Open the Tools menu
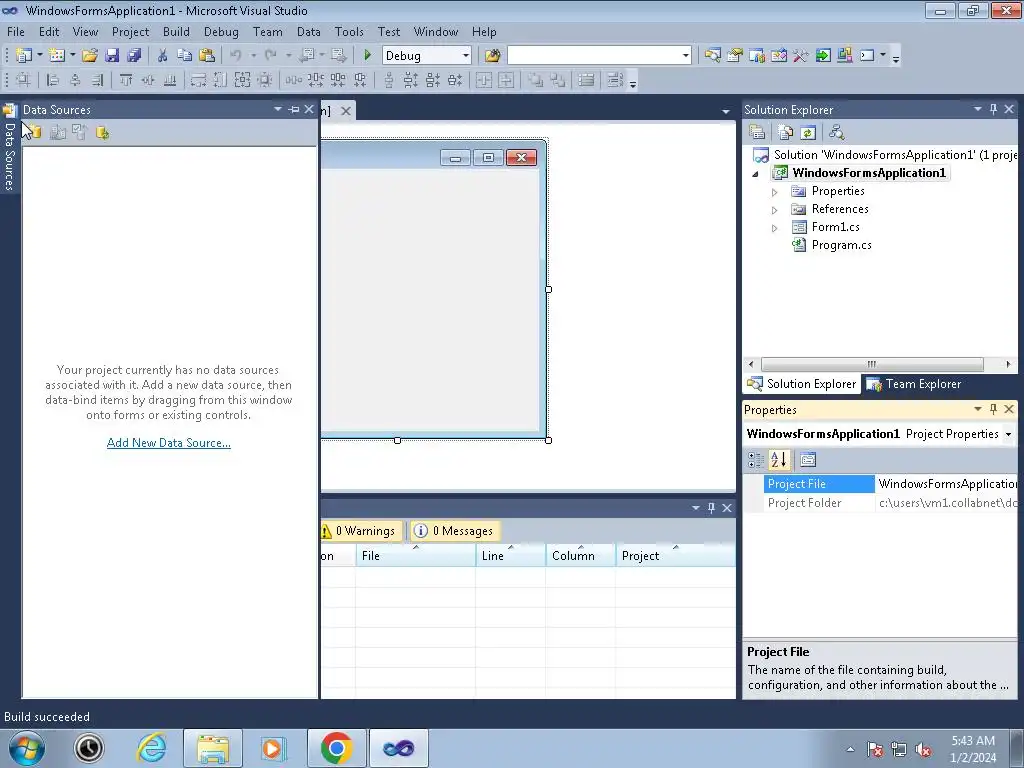Screen dimensions: 1024x768 tap(349, 31)
